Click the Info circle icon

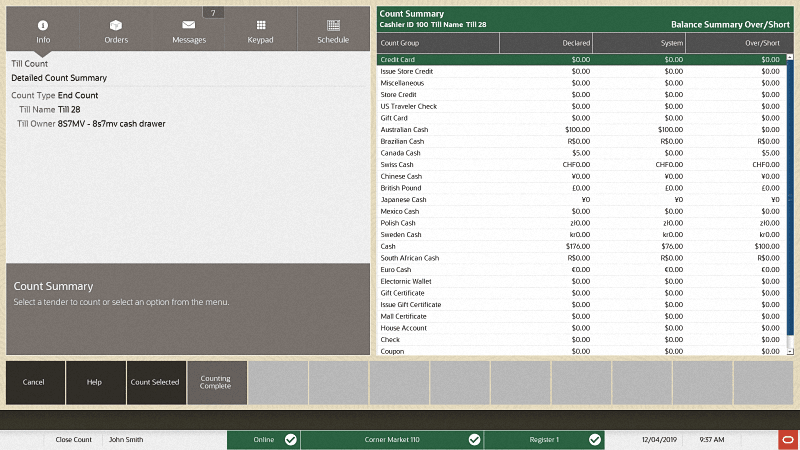43,25
